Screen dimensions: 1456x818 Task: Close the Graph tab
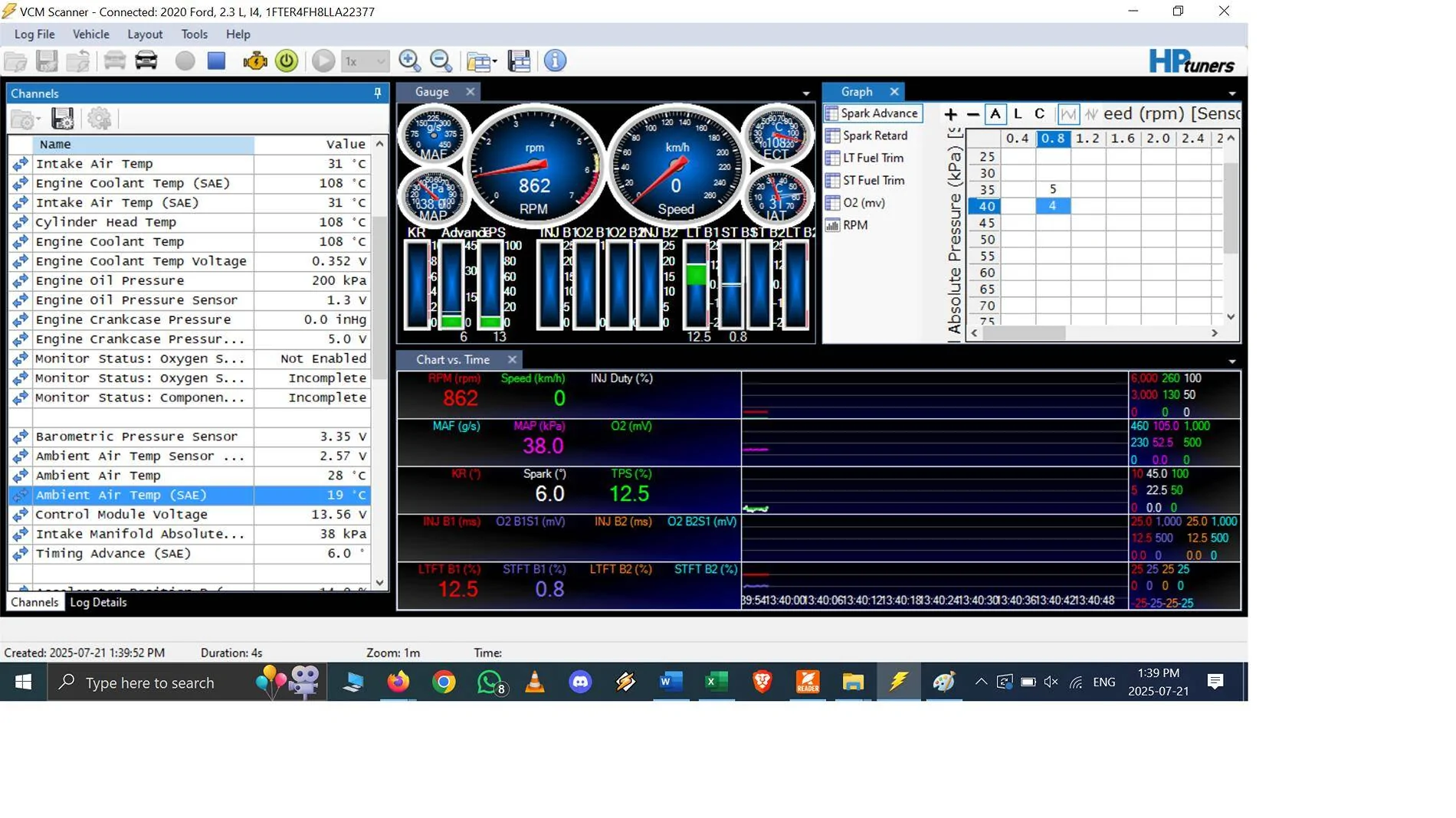[894, 92]
